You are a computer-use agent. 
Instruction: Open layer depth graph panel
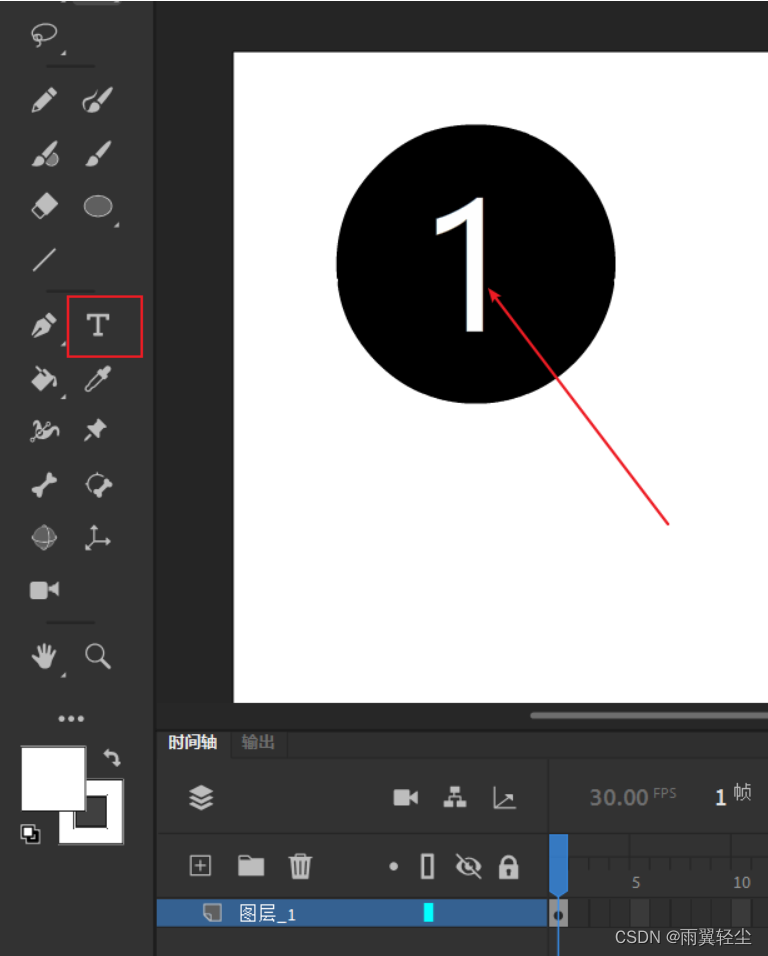504,797
